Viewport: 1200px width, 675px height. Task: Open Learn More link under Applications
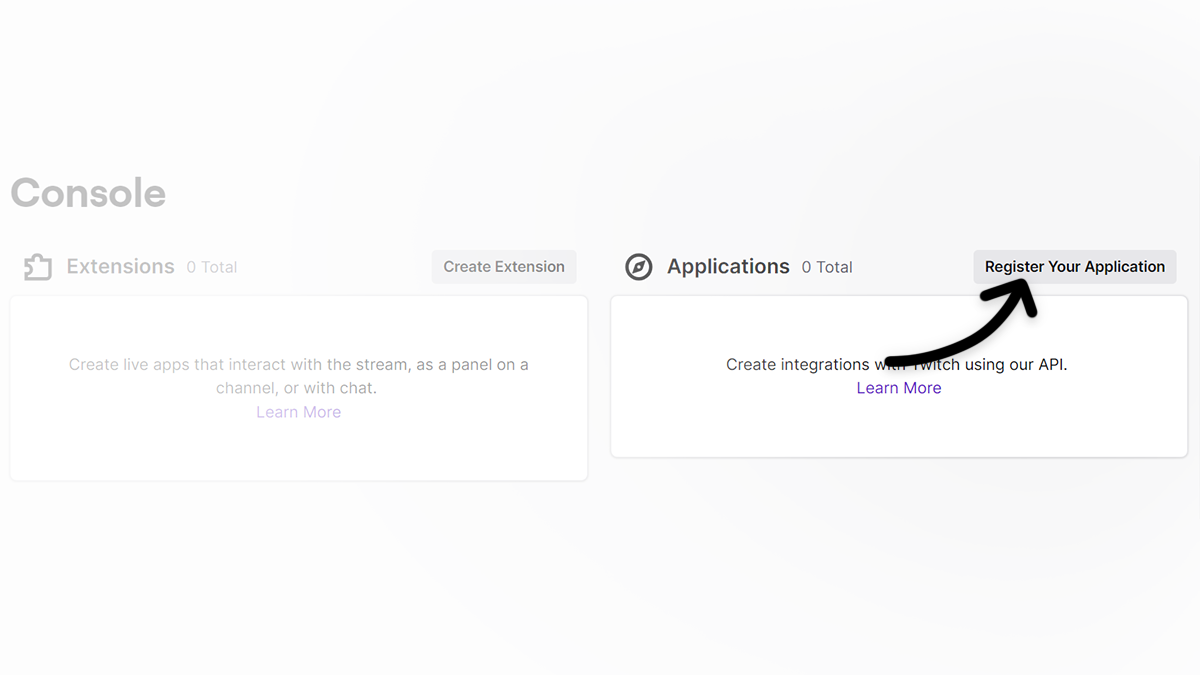[x=899, y=388]
